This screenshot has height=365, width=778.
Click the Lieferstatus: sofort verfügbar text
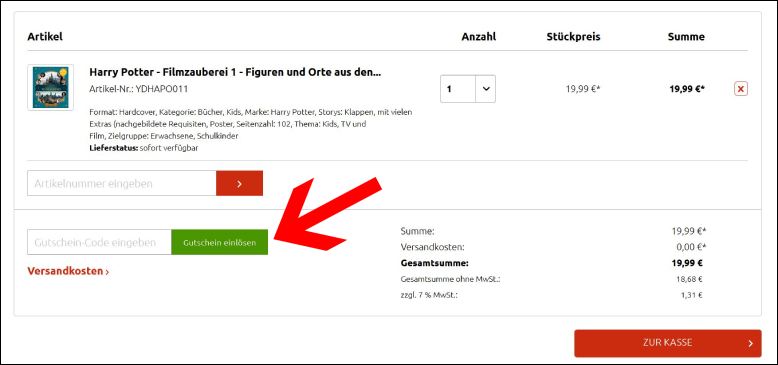144,148
